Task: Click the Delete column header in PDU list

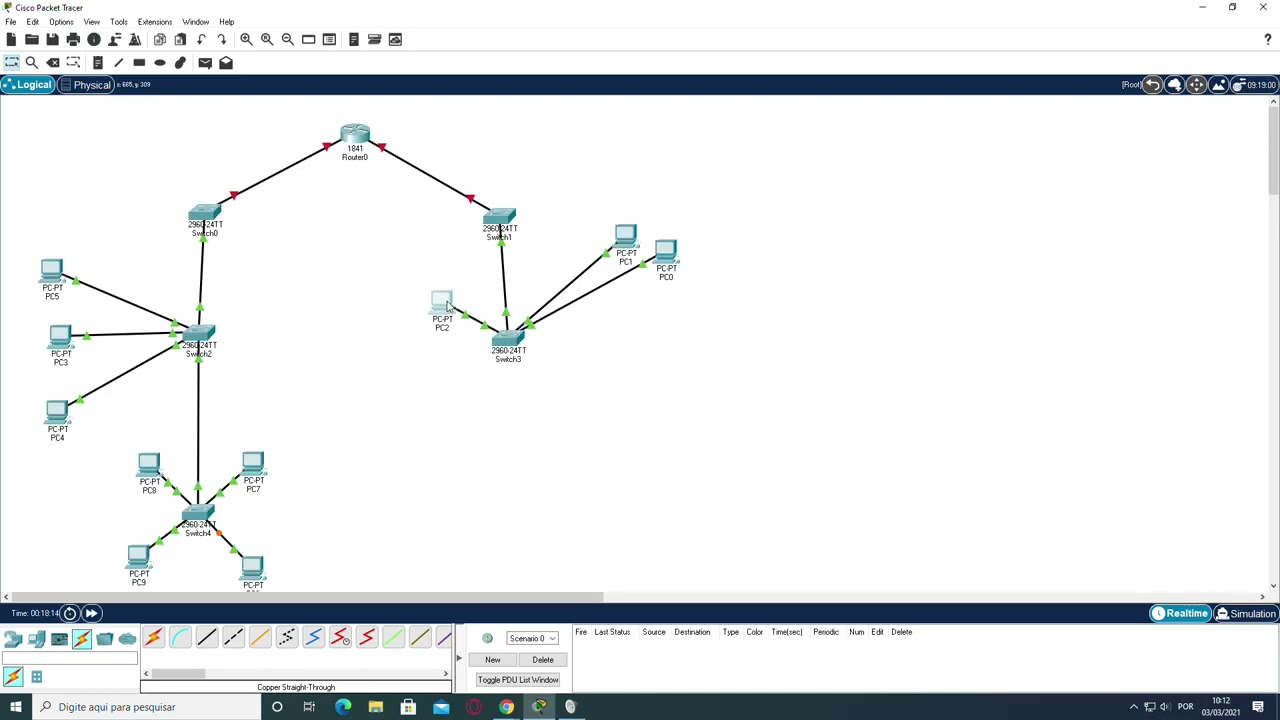Action: pos(901,632)
